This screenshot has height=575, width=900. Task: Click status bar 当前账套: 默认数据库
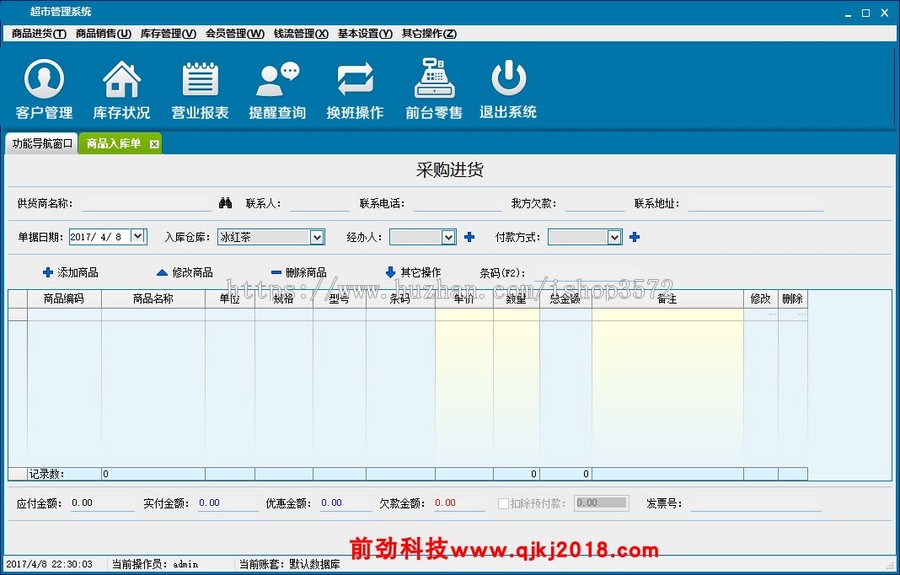point(289,565)
